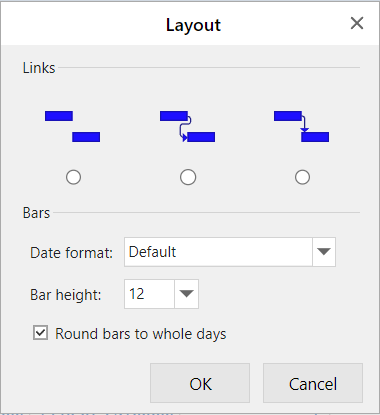
Task: Pick the curved-arrow link style preview
Action: point(187,126)
